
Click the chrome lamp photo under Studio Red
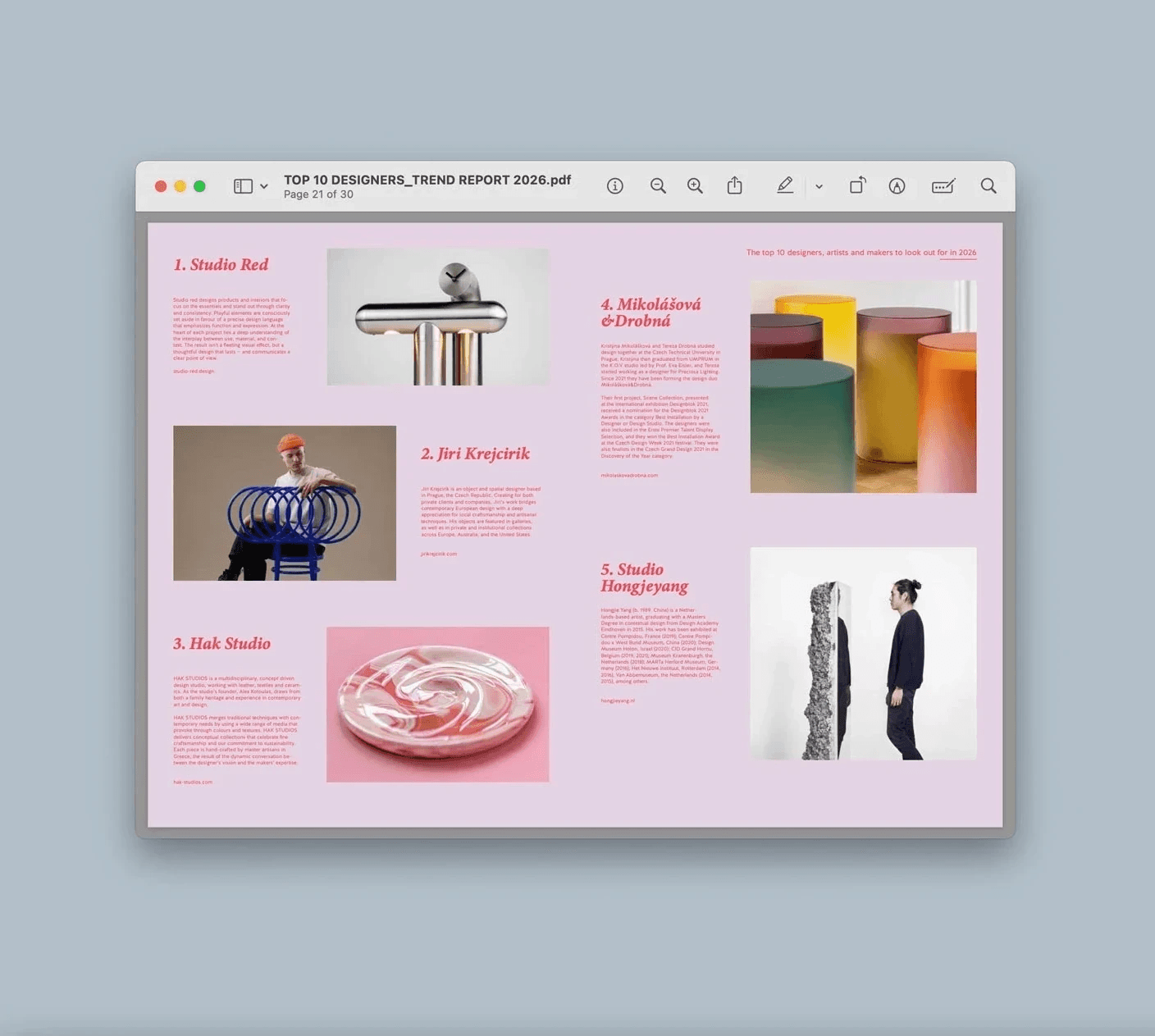point(438,317)
